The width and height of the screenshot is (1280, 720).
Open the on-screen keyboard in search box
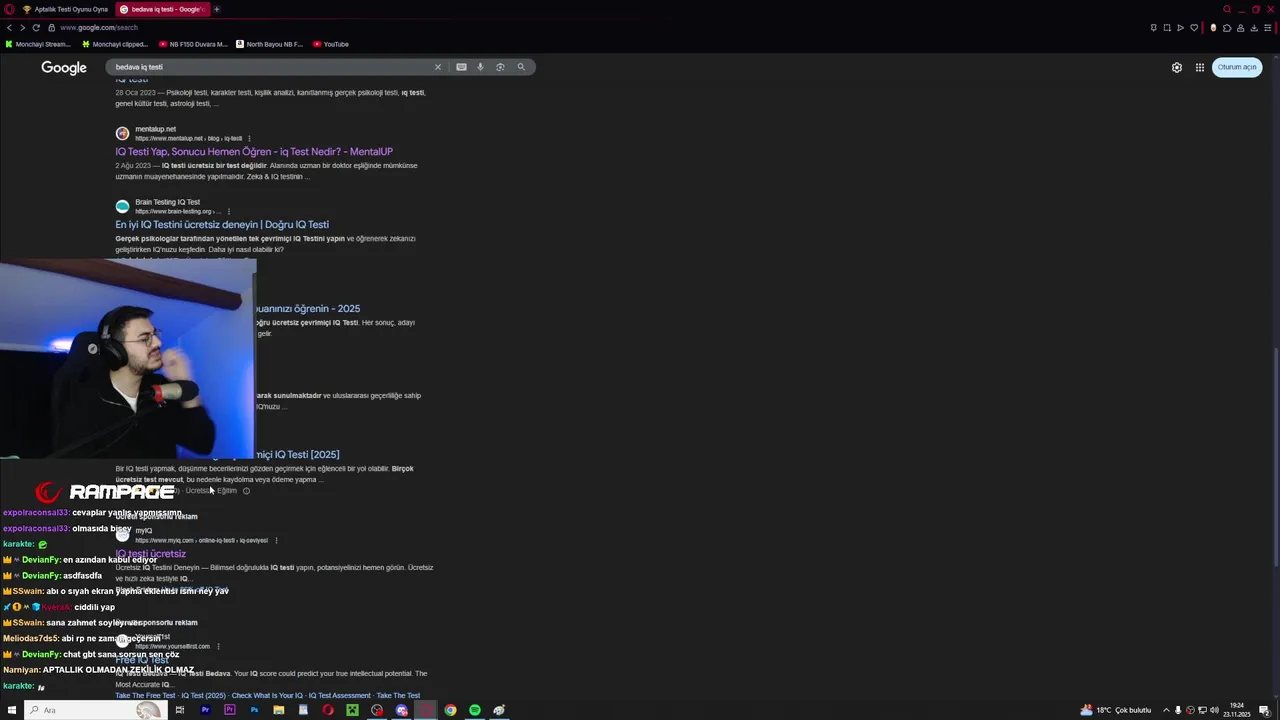[x=461, y=67]
